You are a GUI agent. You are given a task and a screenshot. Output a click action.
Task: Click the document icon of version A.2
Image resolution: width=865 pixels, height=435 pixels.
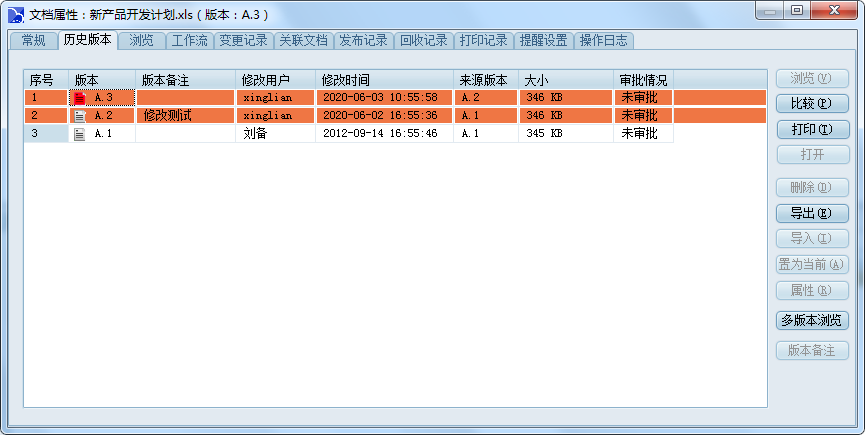pos(79,116)
